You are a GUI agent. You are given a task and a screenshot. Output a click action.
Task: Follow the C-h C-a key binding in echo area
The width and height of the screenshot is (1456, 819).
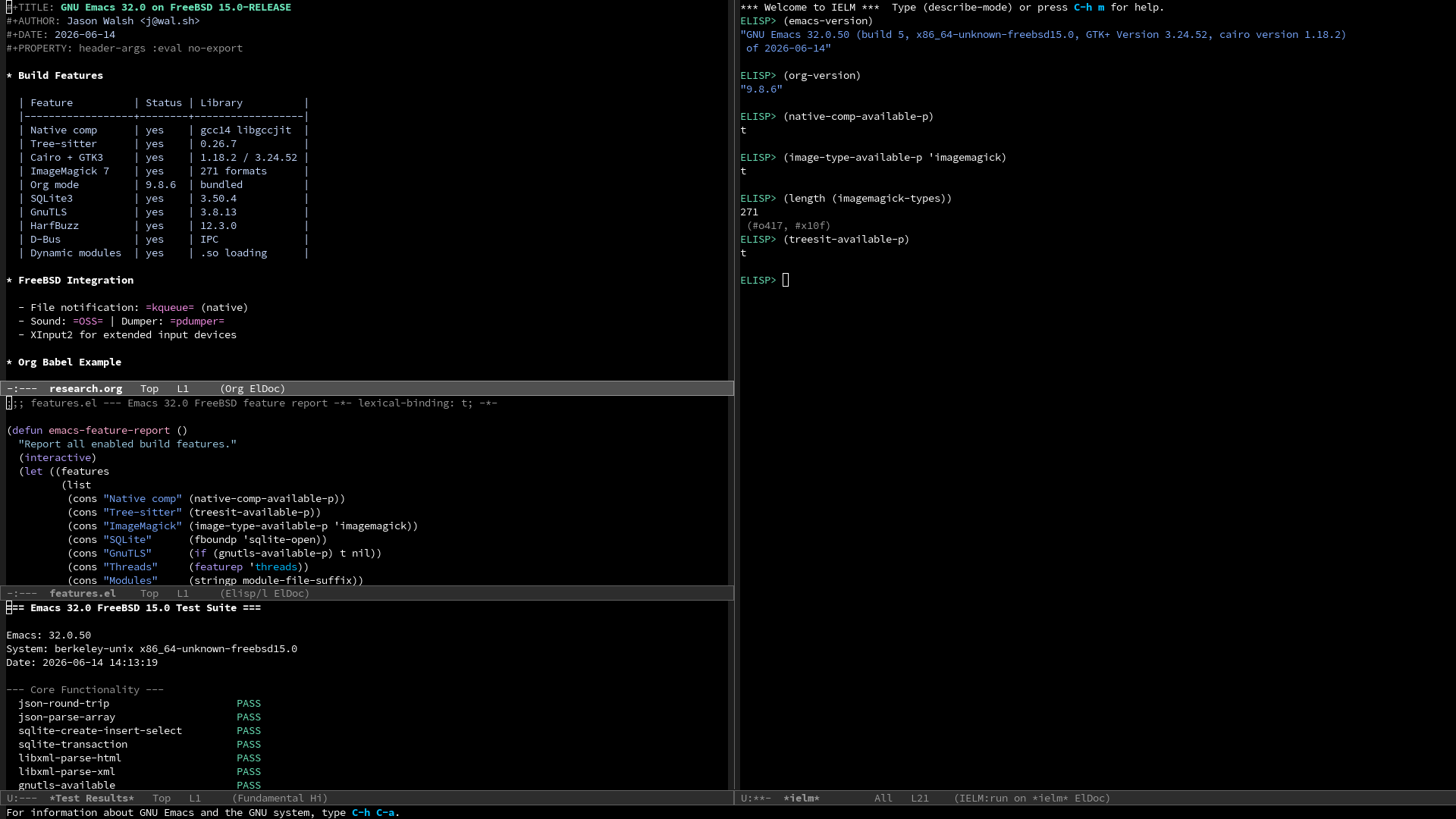(x=373, y=812)
